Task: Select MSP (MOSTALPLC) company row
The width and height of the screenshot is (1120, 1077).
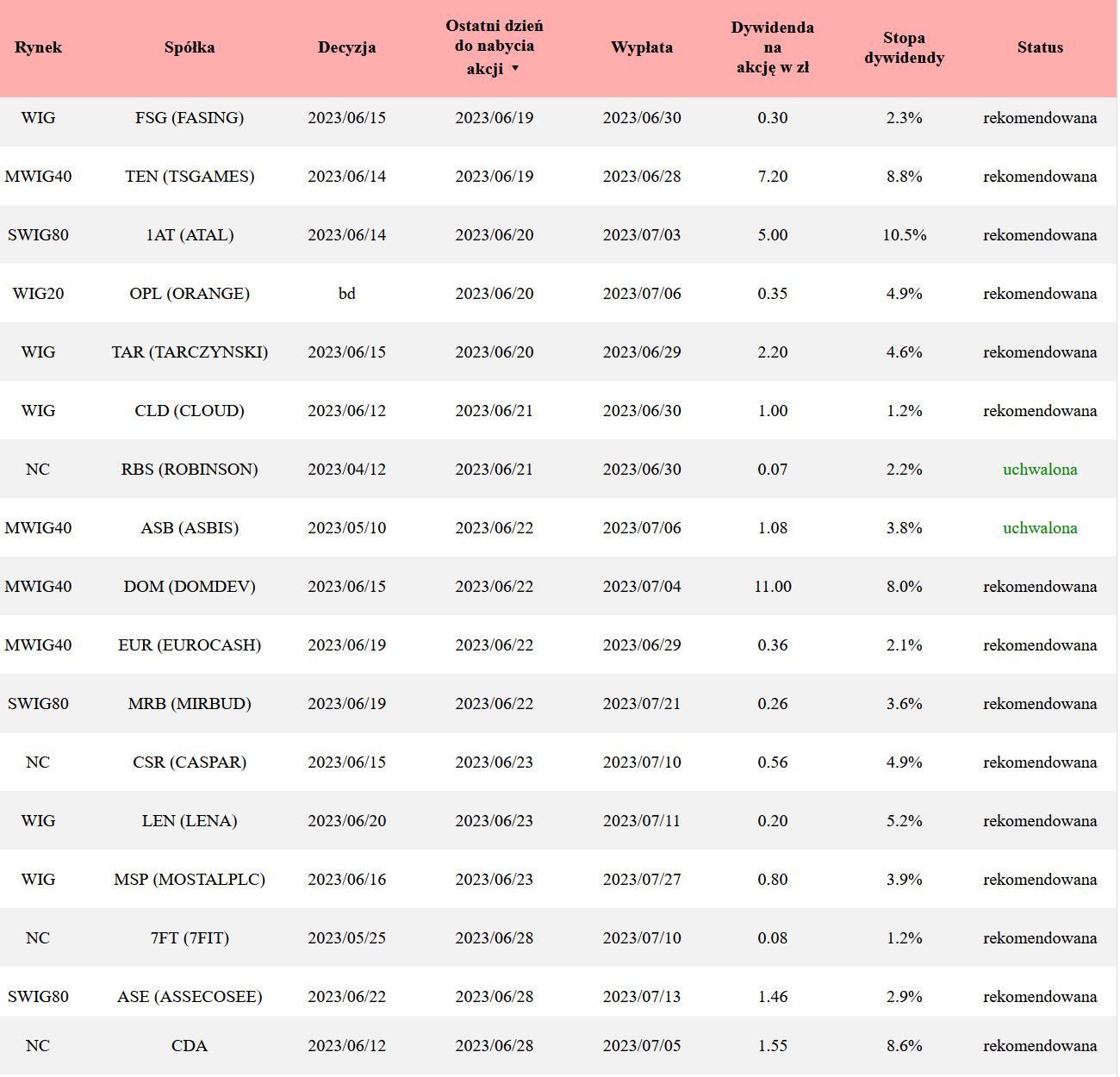Action: pos(190,880)
